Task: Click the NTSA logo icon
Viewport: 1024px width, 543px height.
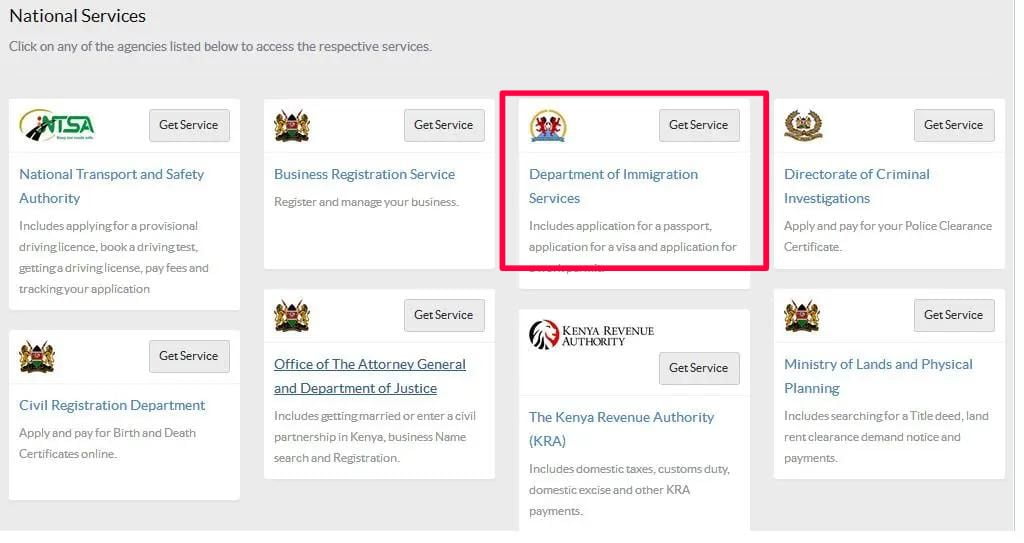Action: click(57, 125)
